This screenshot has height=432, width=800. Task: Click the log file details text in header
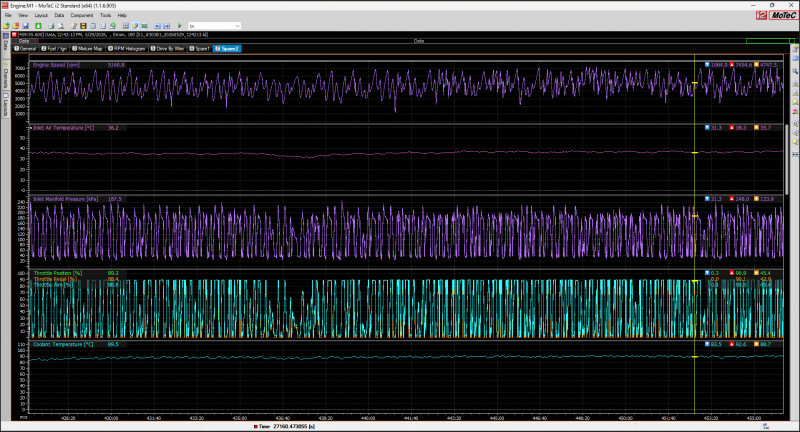pyautogui.click(x=112, y=35)
